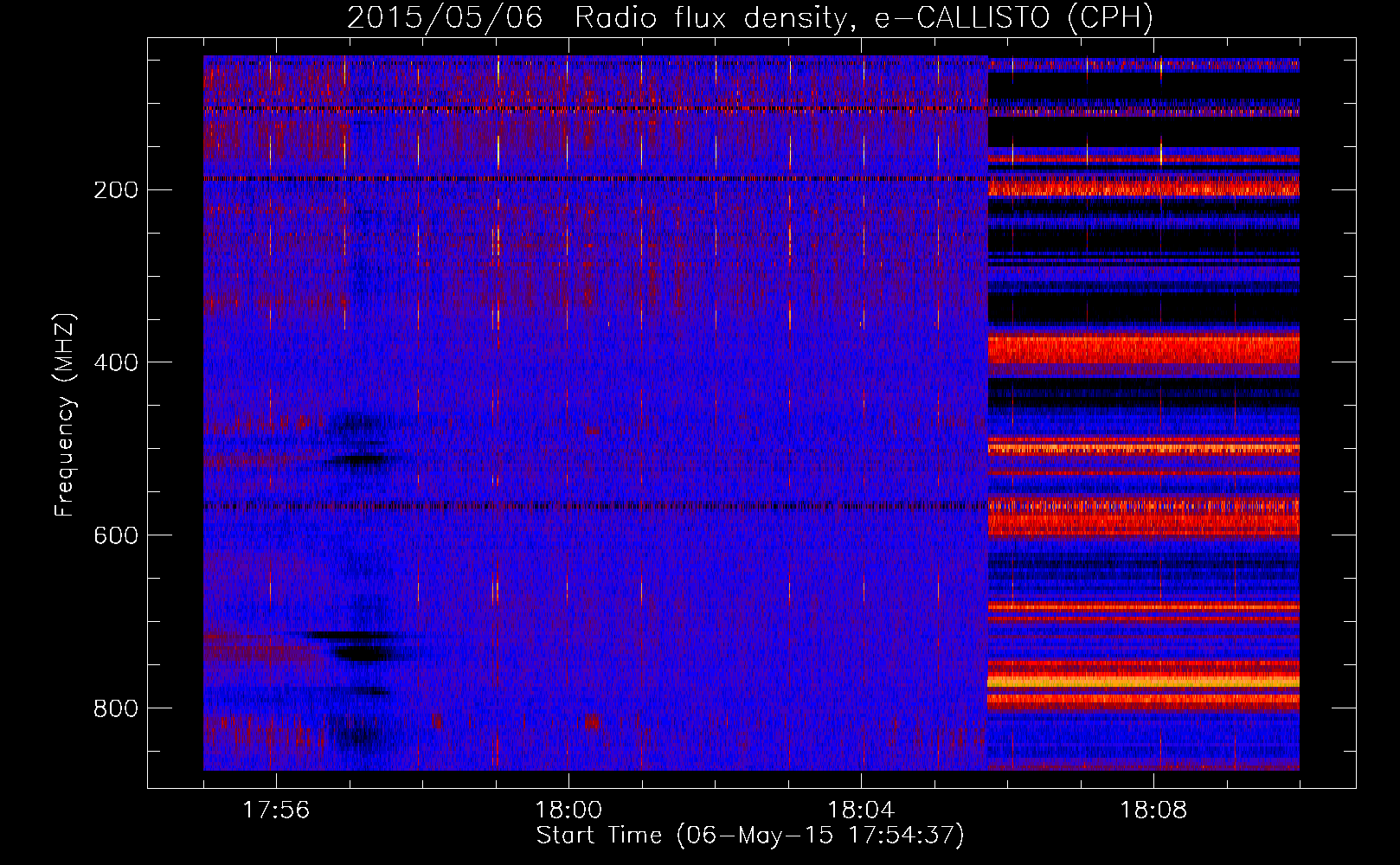
Task: Click the 18:00 time tick label
Action: [568, 811]
